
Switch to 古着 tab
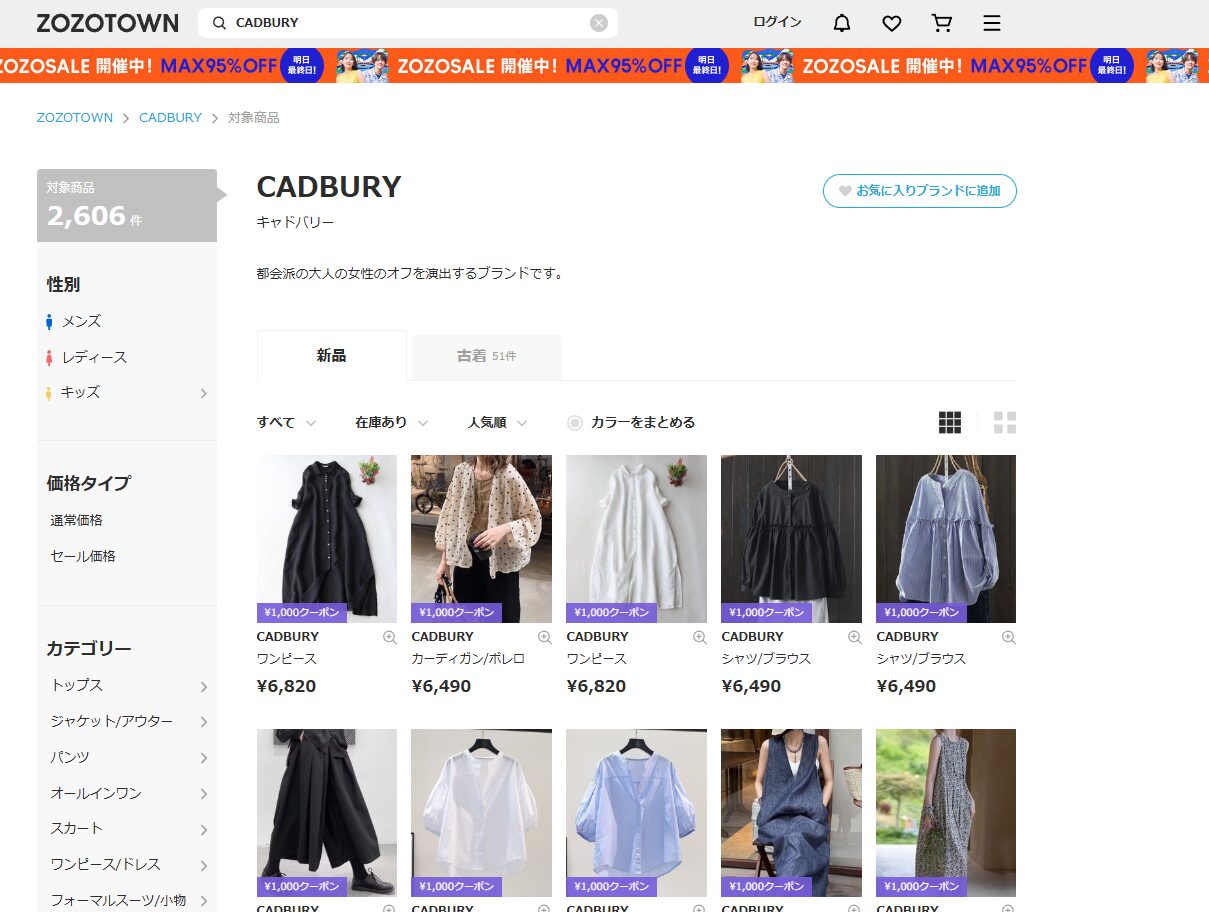pos(487,356)
